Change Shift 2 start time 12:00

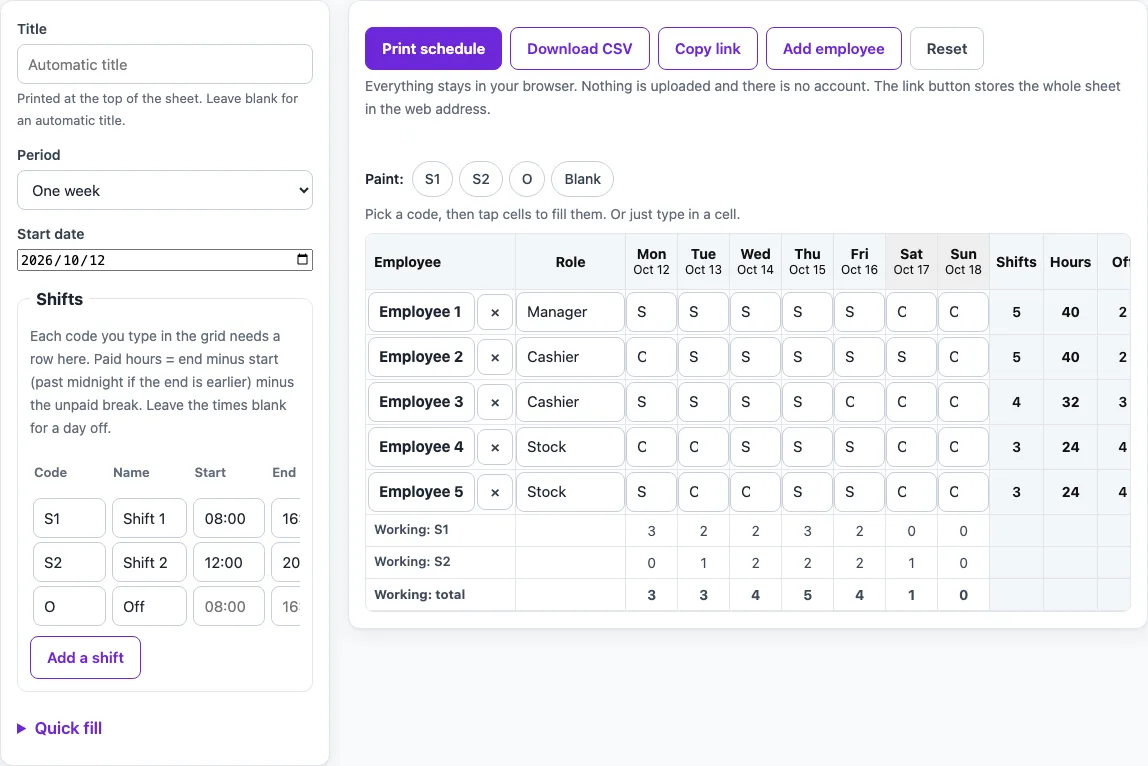[x=228, y=562]
